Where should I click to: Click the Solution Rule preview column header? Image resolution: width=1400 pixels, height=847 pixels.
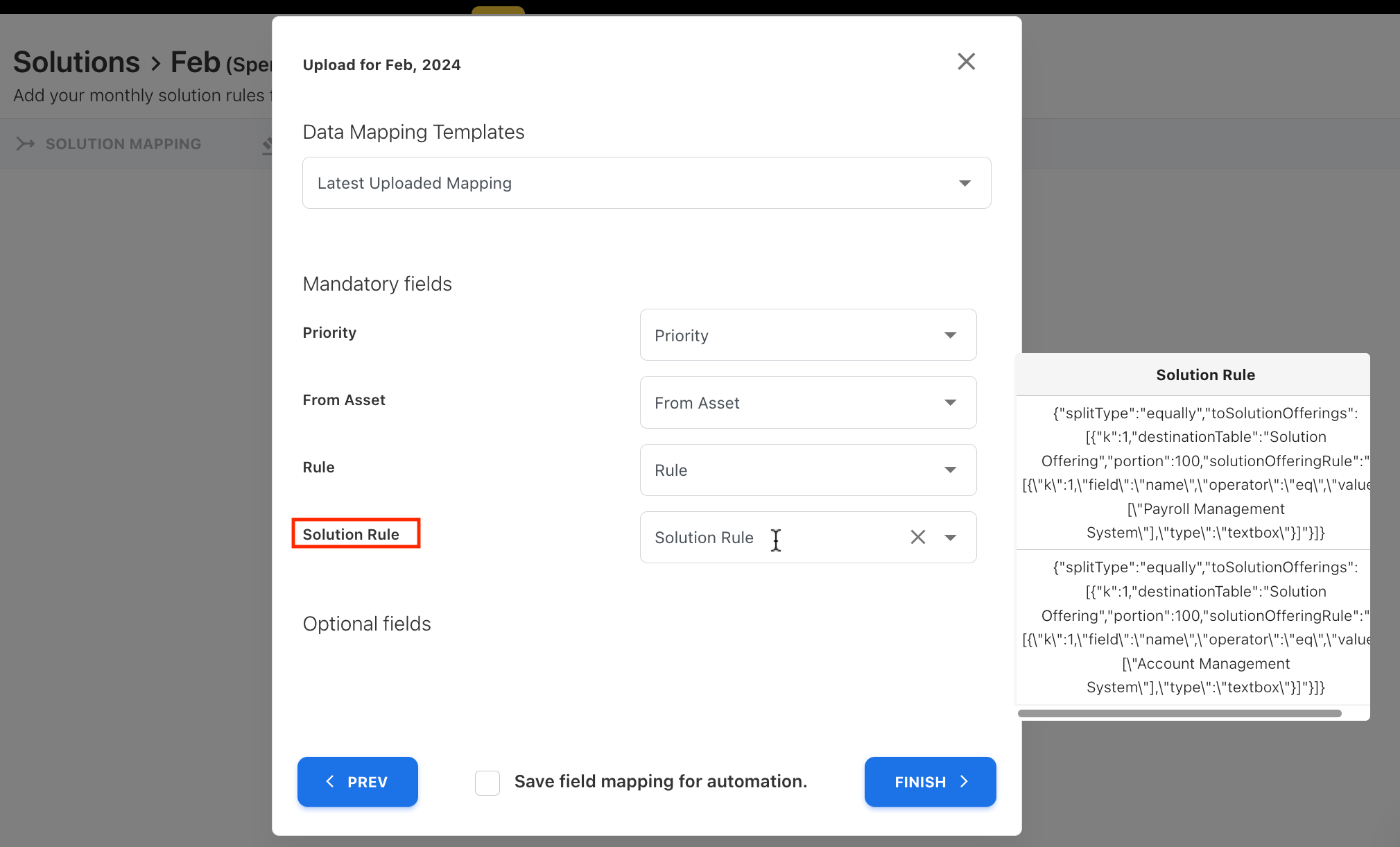(x=1204, y=375)
